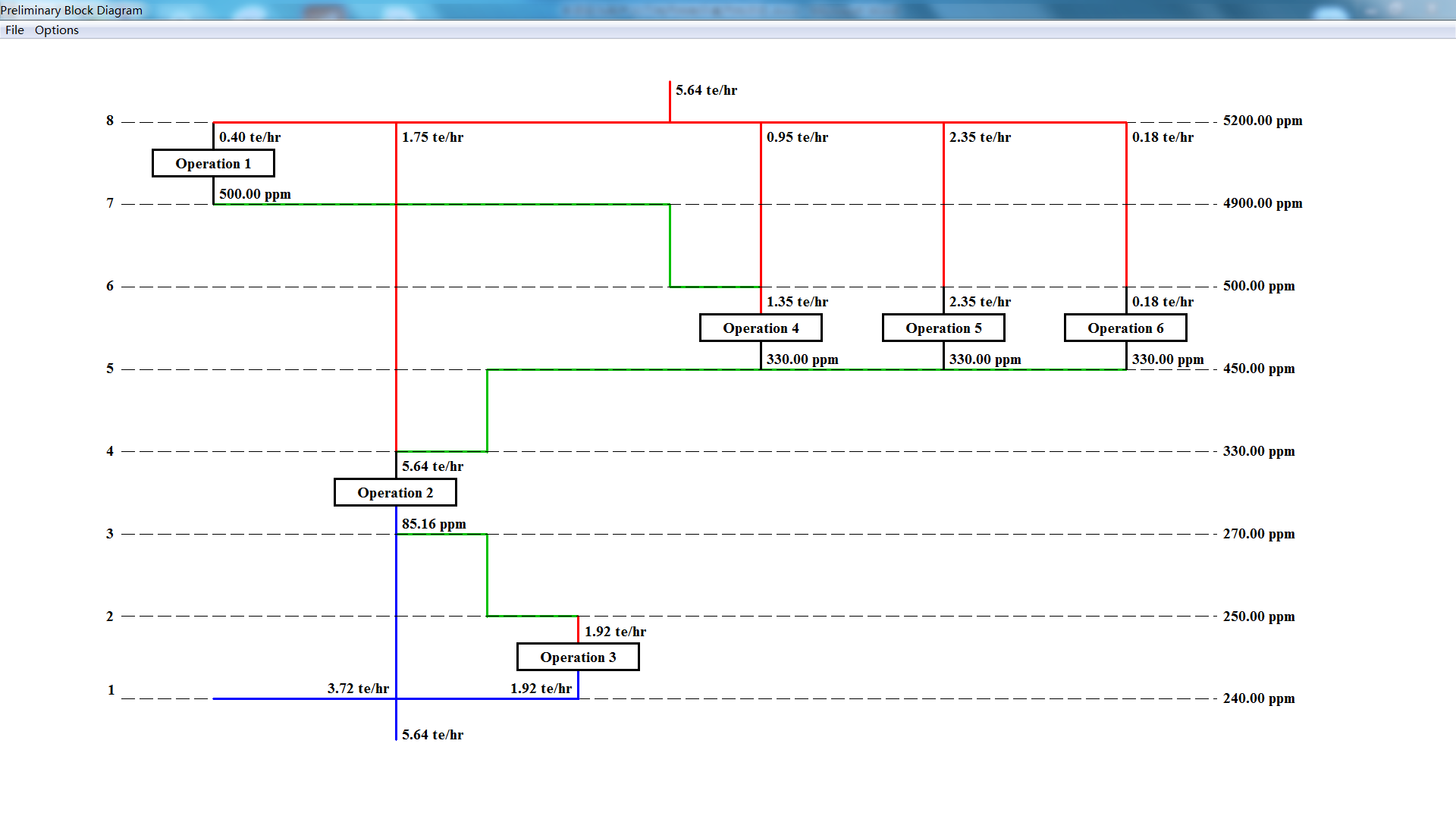Click level number 3 on the left
The height and width of the screenshot is (819, 1456).
tap(110, 534)
